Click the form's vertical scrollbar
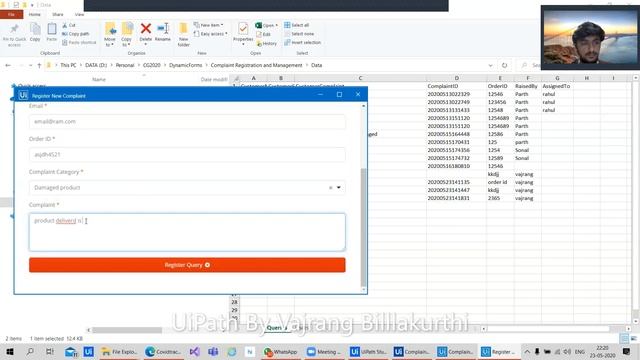Image resolution: width=640 pixels, height=360 pixels. [364, 227]
